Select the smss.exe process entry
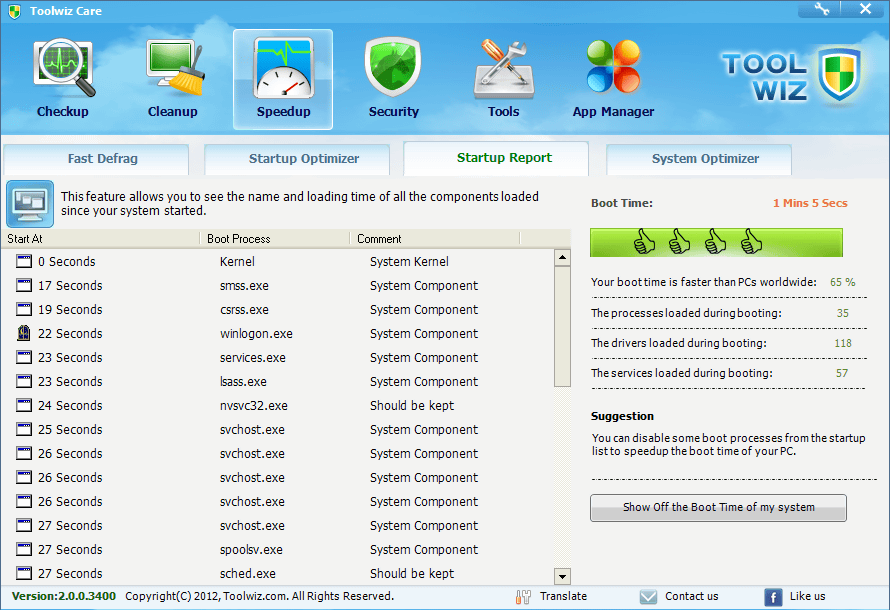The height and width of the screenshot is (610, 890). point(244,285)
